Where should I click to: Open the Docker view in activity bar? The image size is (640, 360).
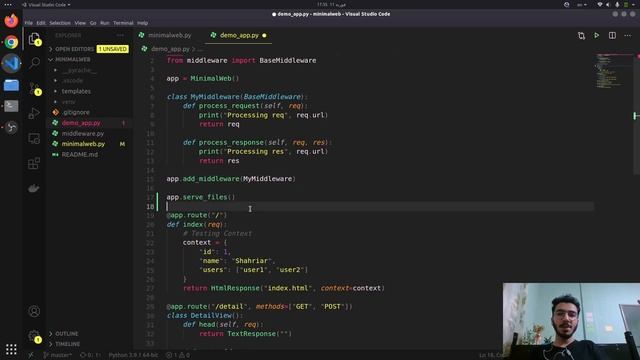click(x=34, y=188)
